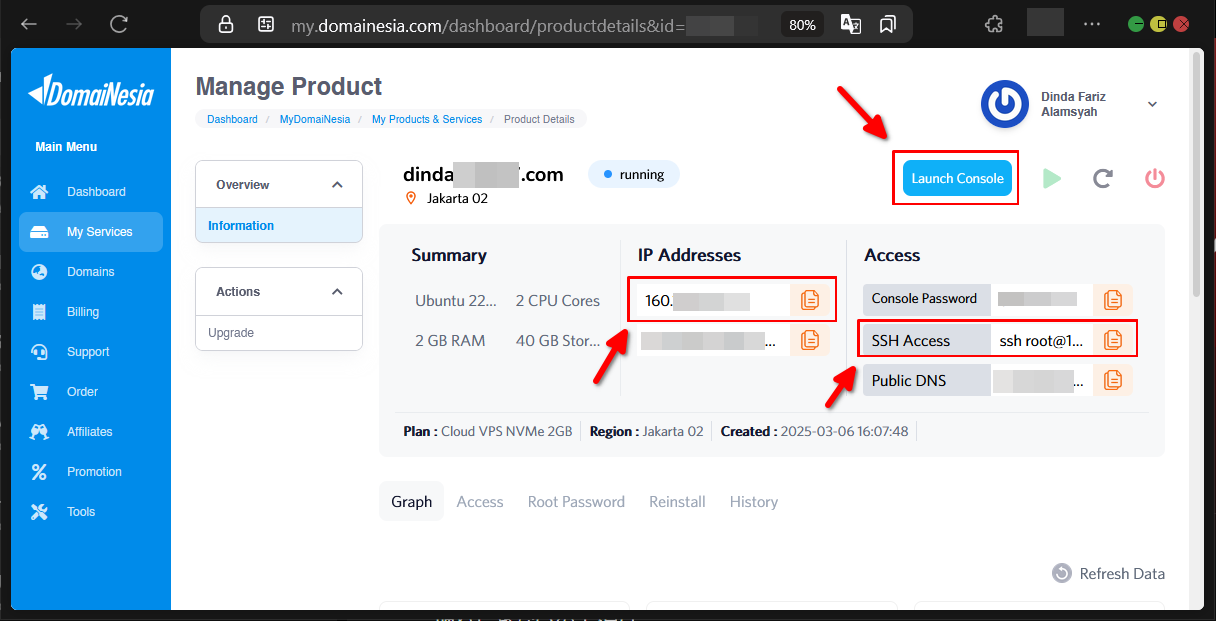
Task: Click the DomaiNesia logo
Action: [91, 92]
